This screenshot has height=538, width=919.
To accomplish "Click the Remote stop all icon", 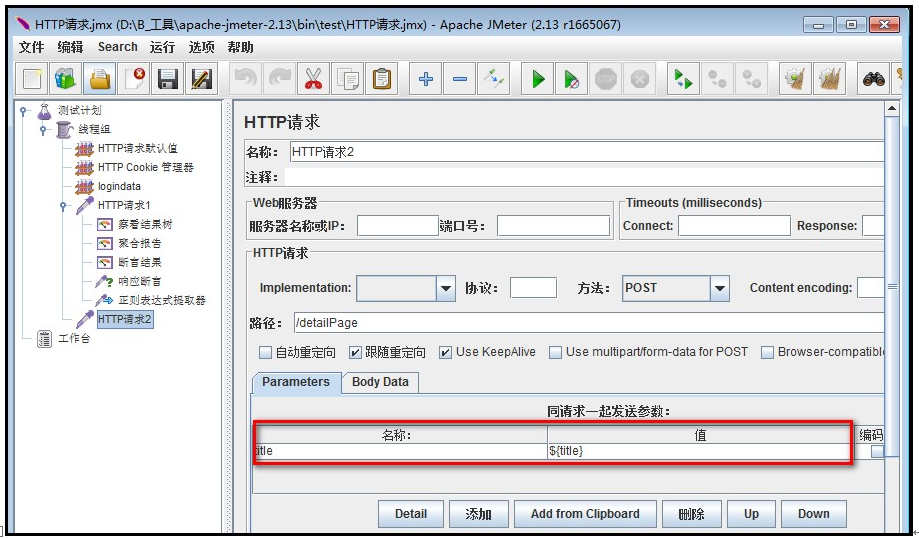I will tap(717, 79).
